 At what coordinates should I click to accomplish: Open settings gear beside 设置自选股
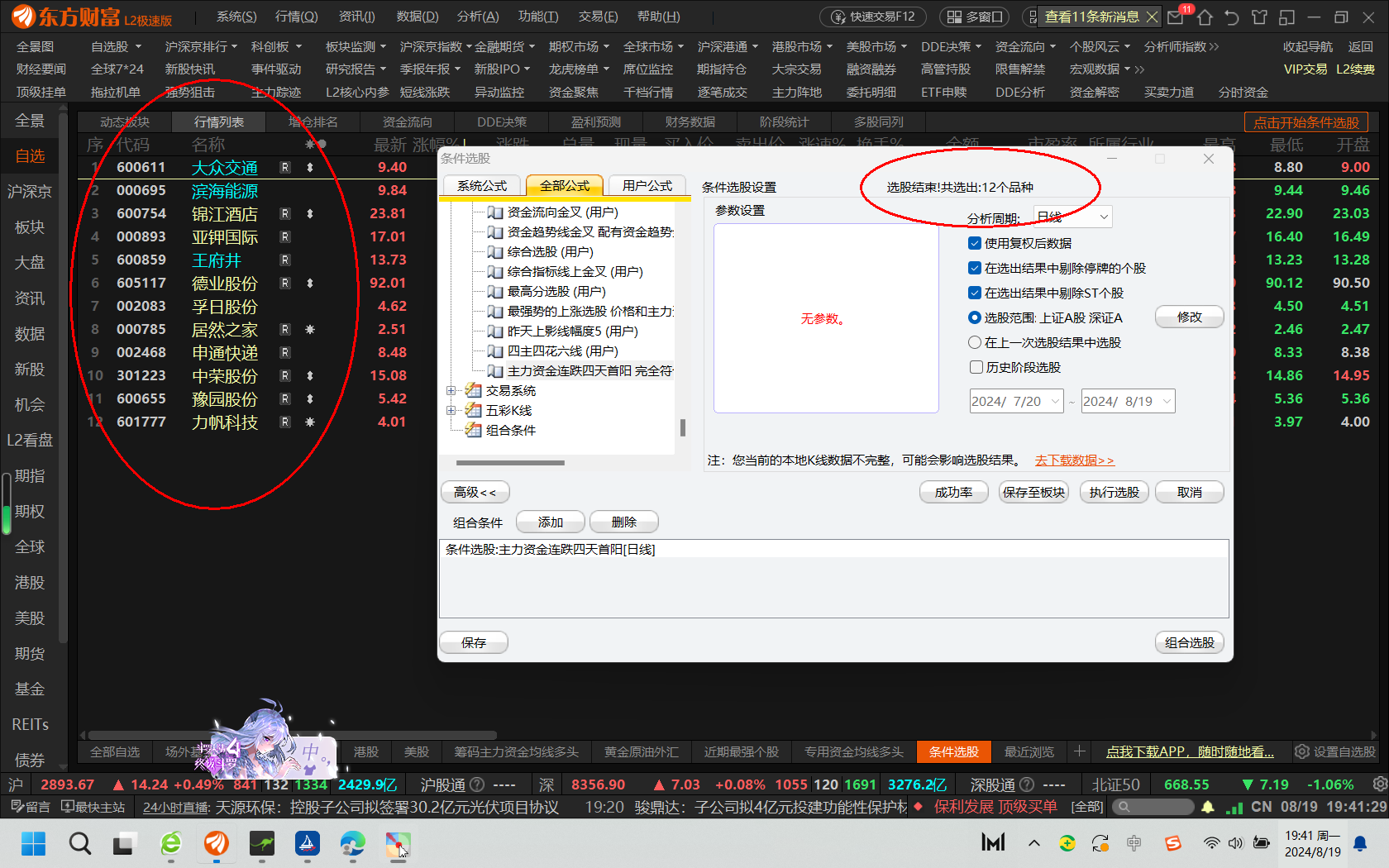[x=1301, y=751]
